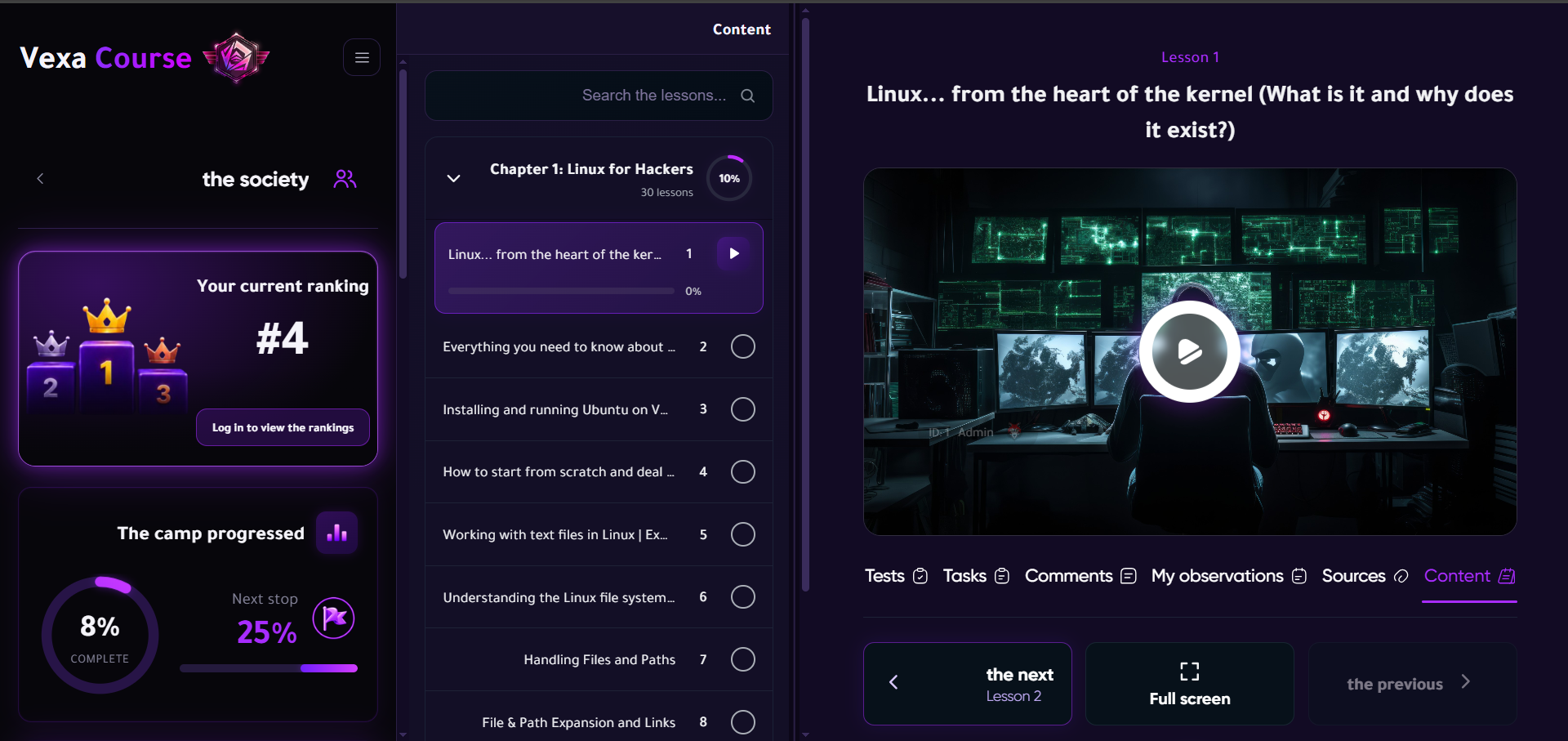This screenshot has width=1568, height=741.
Task: Mark lesson 6 file system circle
Action: [742, 596]
